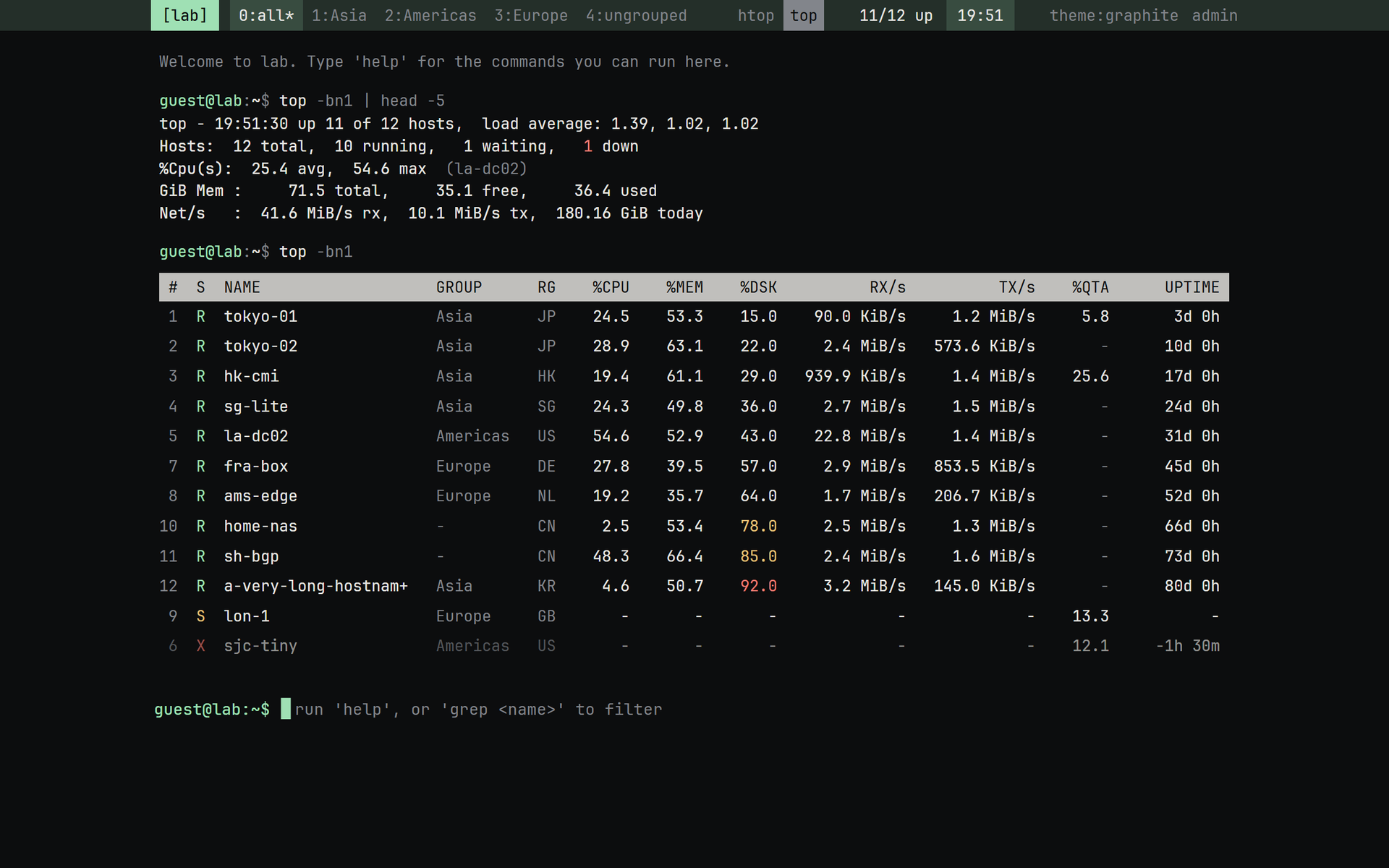Image resolution: width=1389 pixels, height=868 pixels.
Task: Click the -1h 30m uptime value
Action: tap(1188, 646)
